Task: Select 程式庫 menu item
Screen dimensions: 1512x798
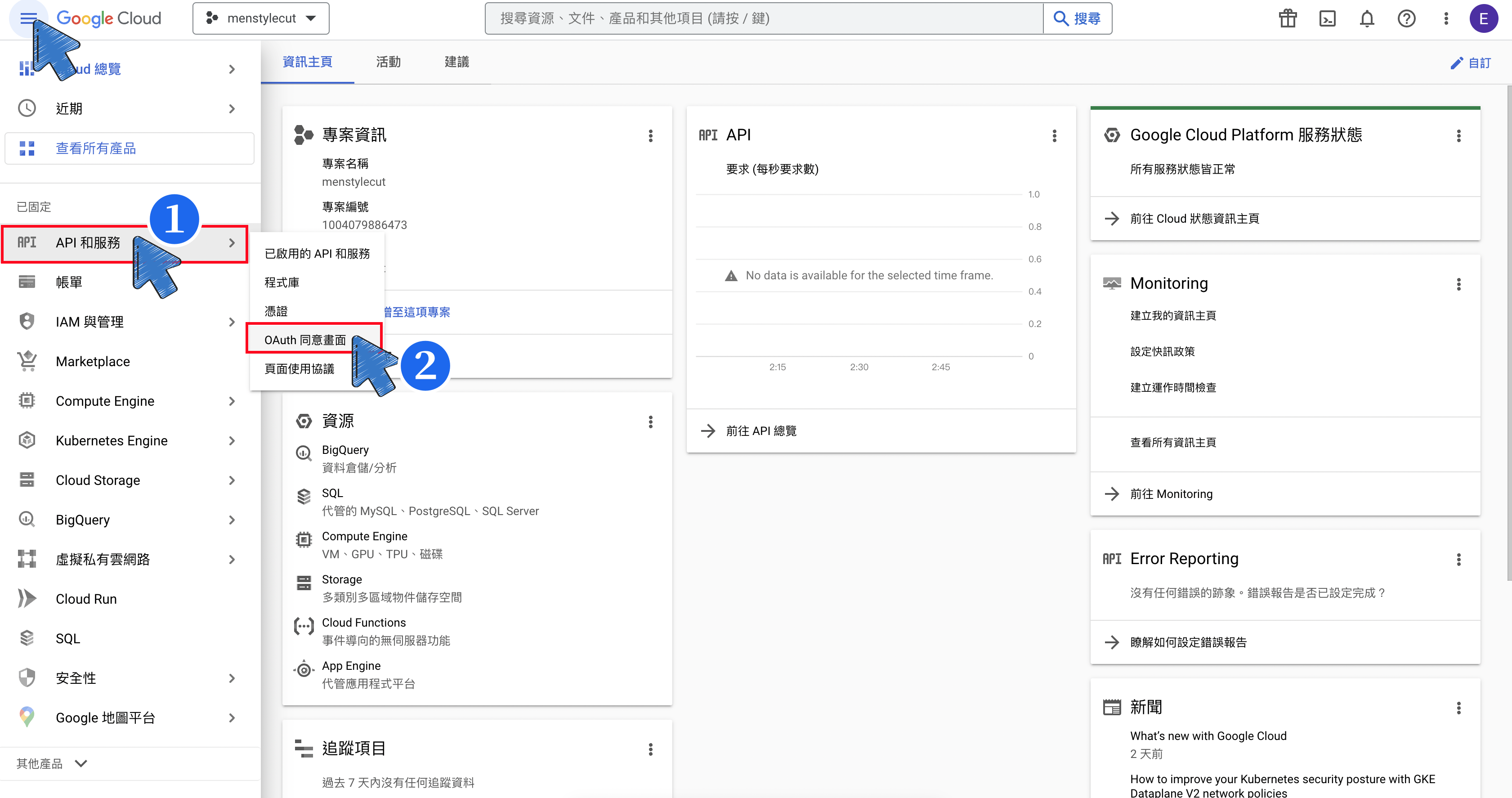Action: [x=317, y=282]
